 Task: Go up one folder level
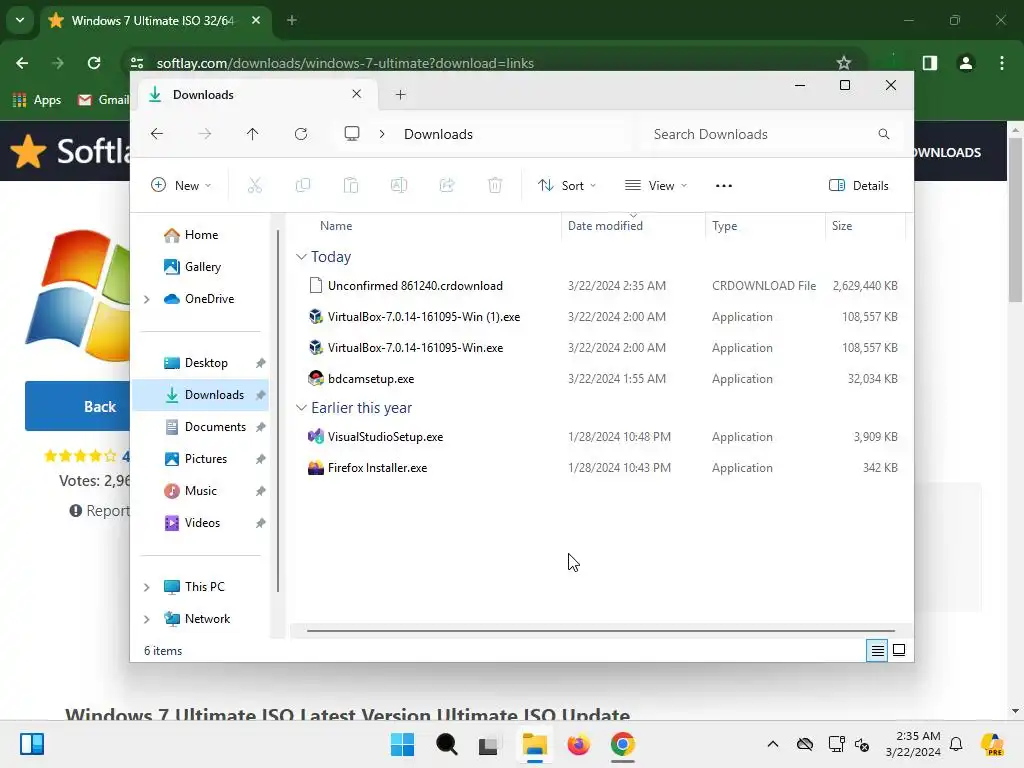tap(253, 134)
